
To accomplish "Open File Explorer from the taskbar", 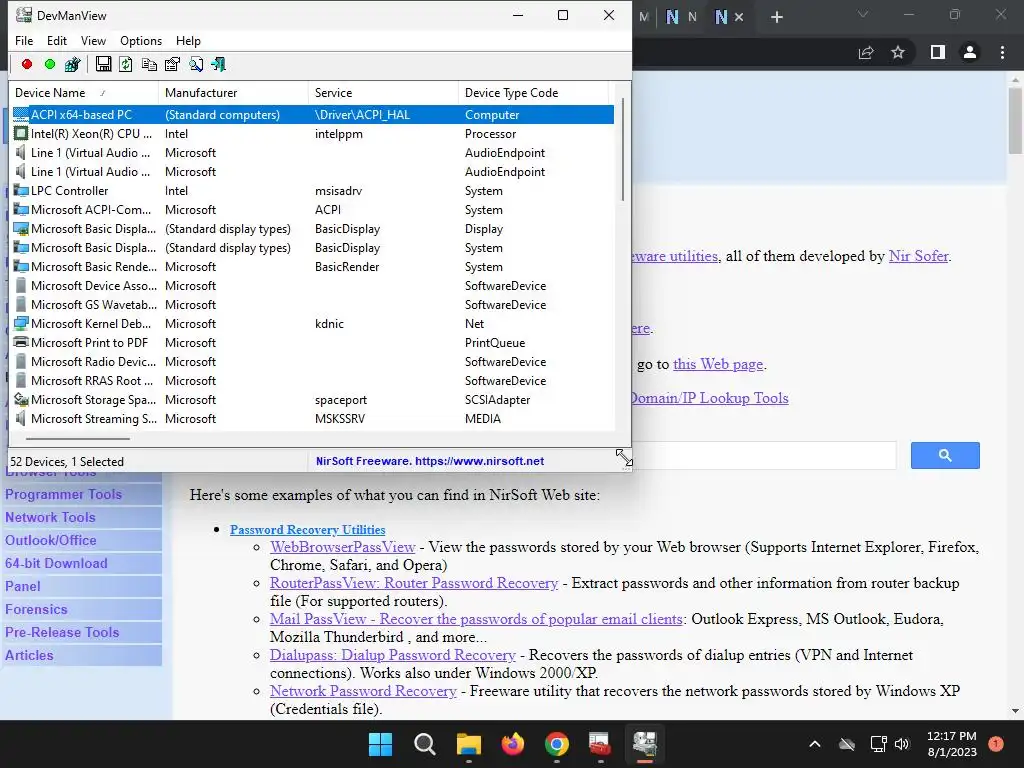I will [468, 744].
